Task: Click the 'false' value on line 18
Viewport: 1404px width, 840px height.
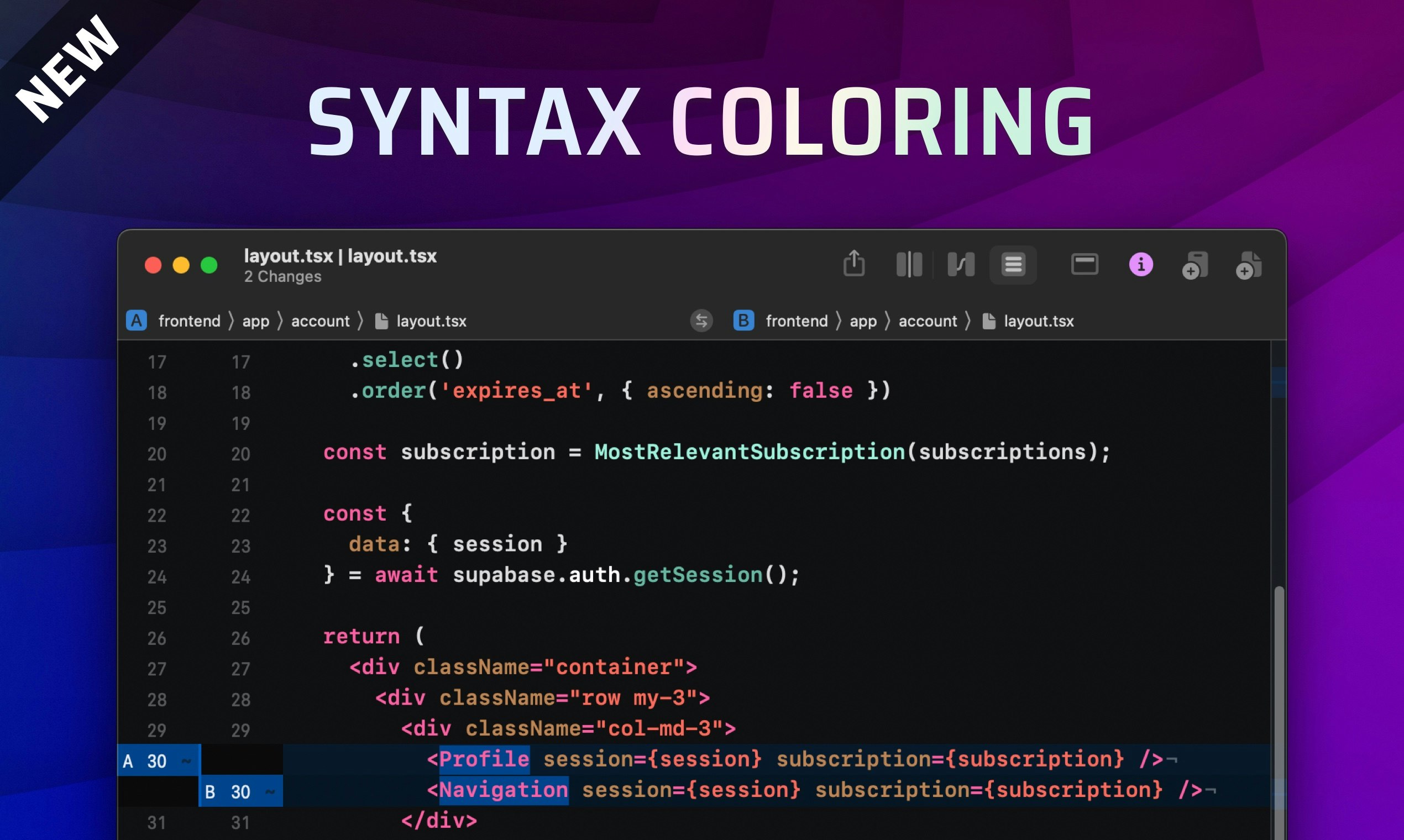Action: pyautogui.click(x=821, y=391)
